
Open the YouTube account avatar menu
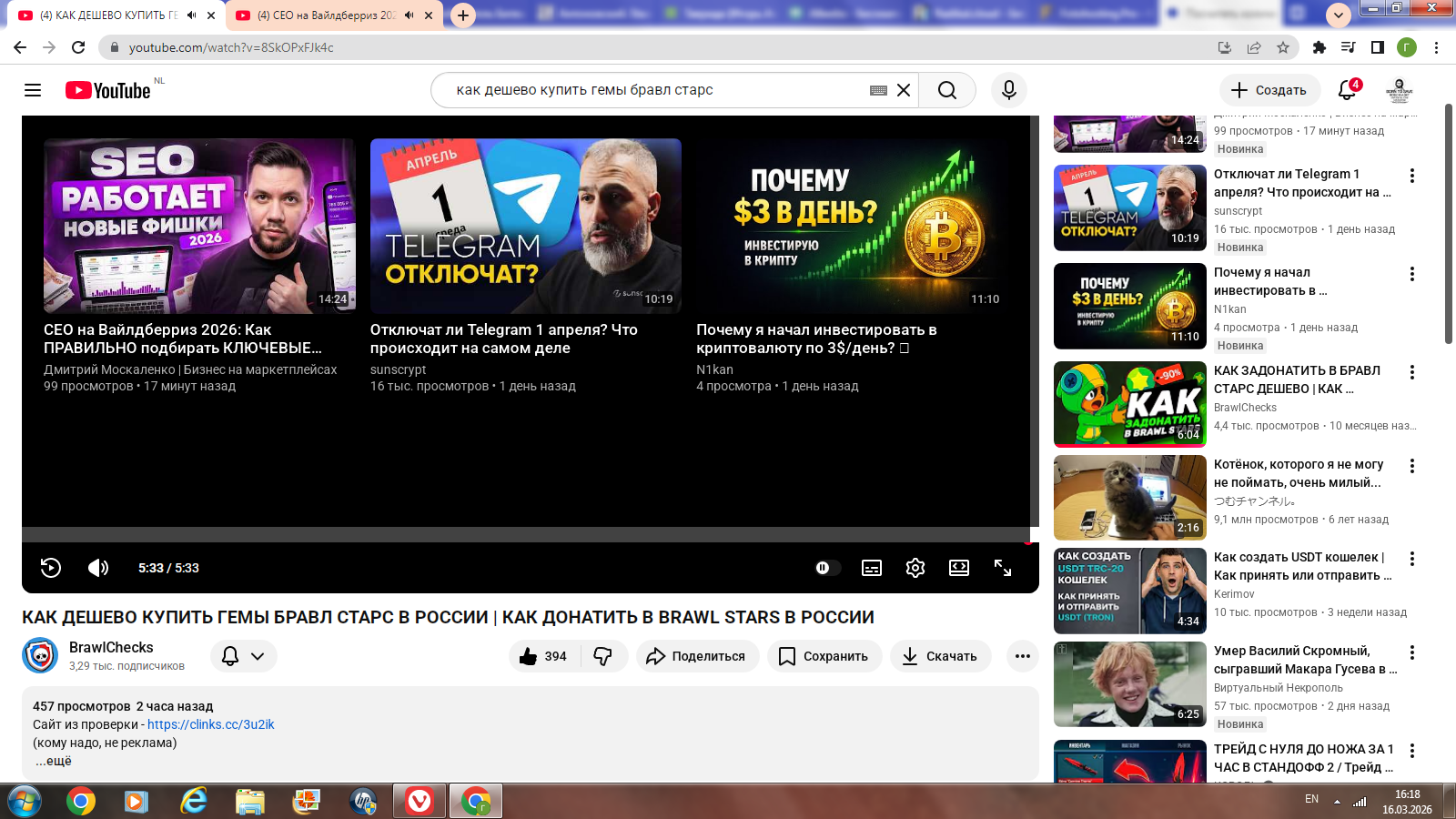(x=1399, y=90)
